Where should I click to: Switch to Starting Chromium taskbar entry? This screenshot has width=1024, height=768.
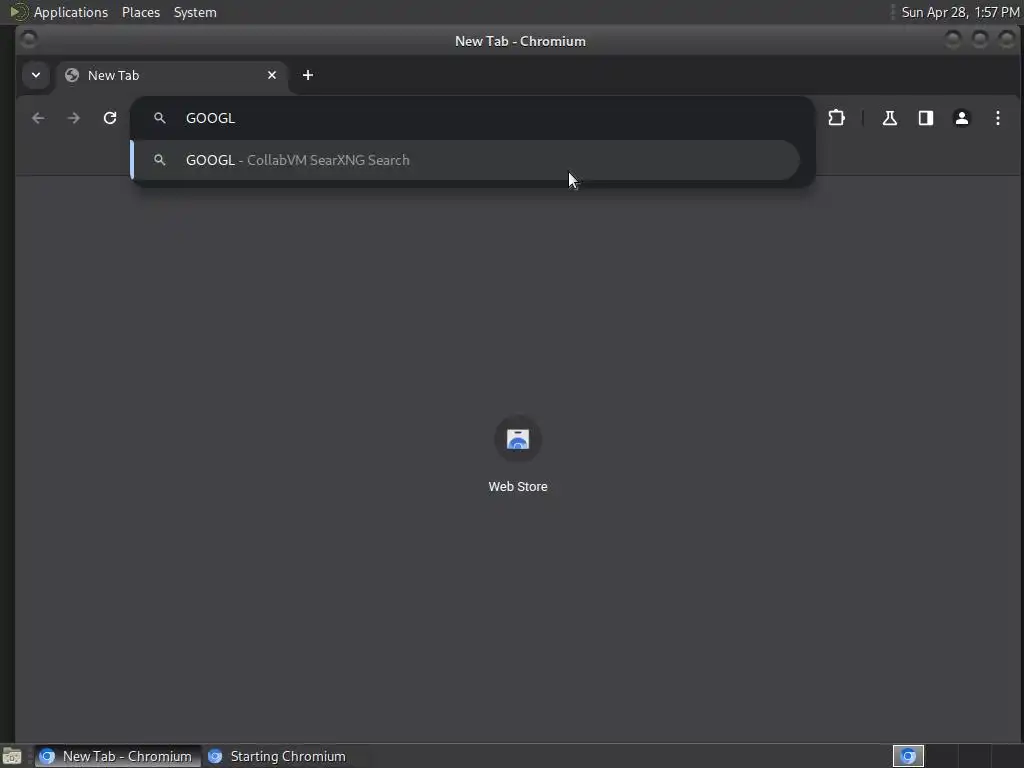pos(277,756)
